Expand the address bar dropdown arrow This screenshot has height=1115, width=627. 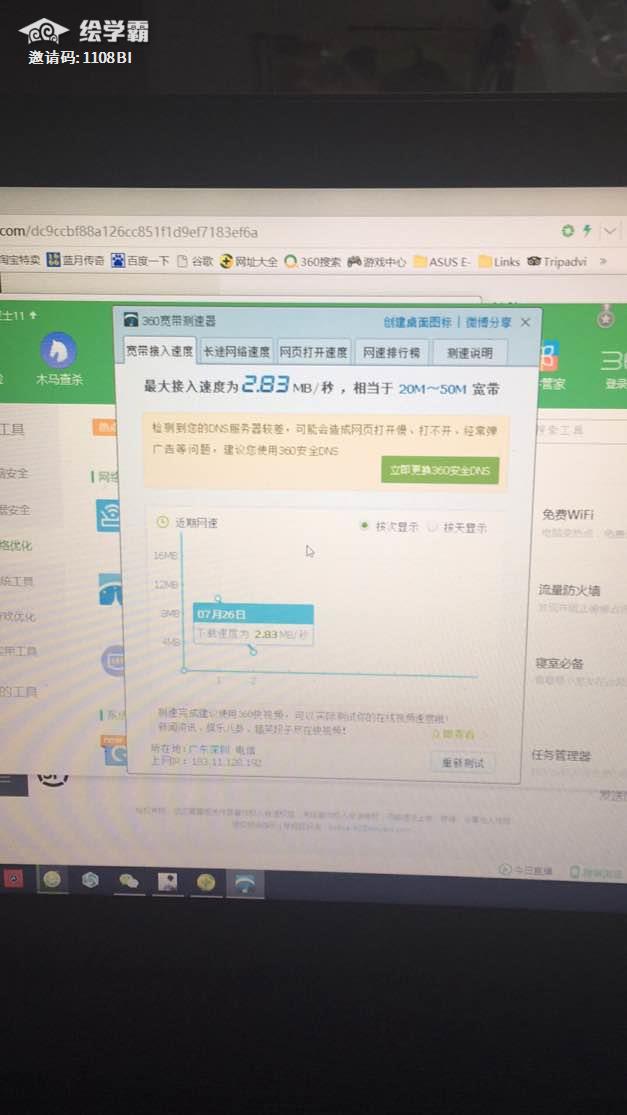[x=610, y=232]
